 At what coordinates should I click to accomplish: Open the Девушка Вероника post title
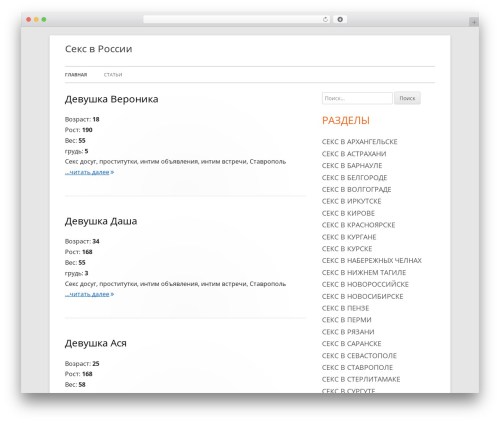112,99
